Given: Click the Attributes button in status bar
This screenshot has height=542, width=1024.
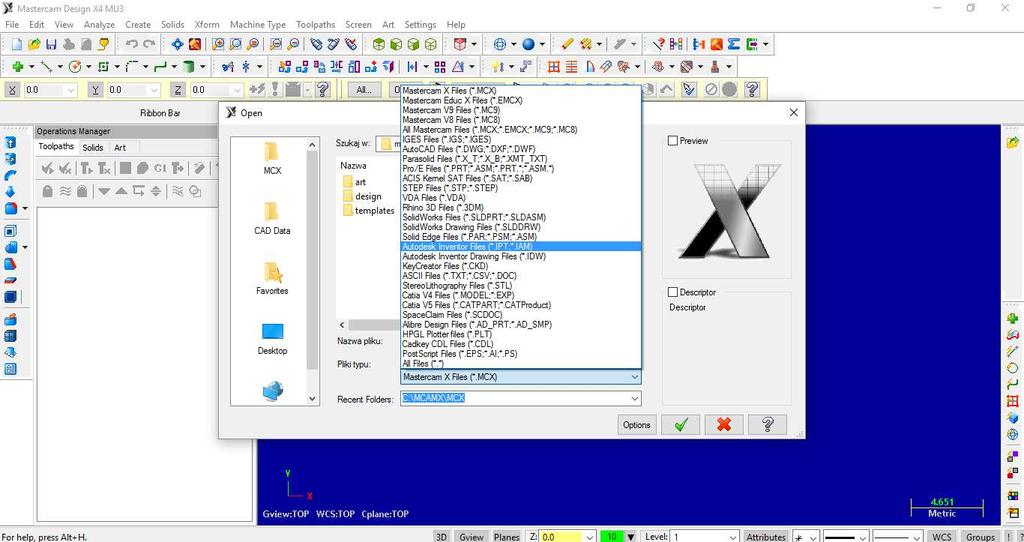Looking at the screenshot, I should point(765,537).
